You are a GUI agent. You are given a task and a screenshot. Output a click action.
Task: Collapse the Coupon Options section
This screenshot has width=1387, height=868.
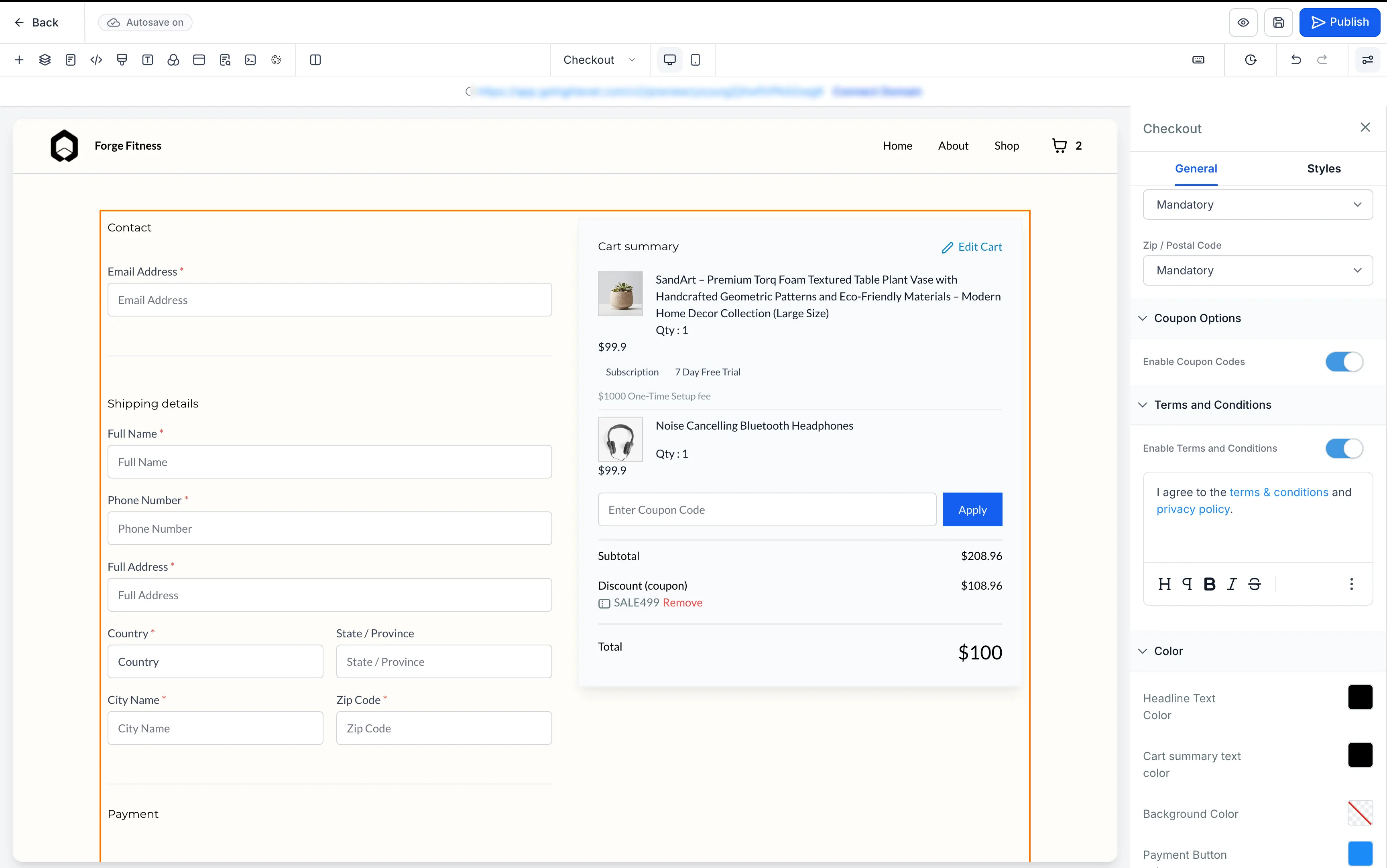[1142, 318]
